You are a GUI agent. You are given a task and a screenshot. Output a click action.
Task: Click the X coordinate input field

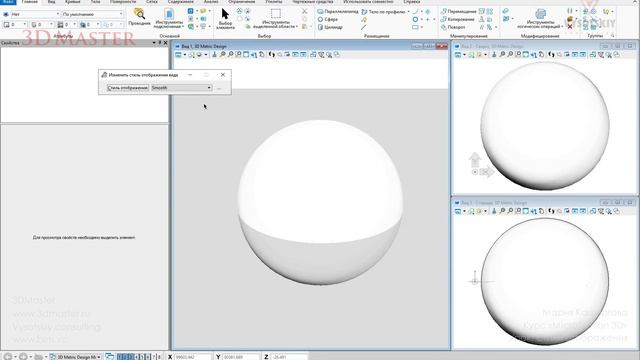click(x=193, y=357)
